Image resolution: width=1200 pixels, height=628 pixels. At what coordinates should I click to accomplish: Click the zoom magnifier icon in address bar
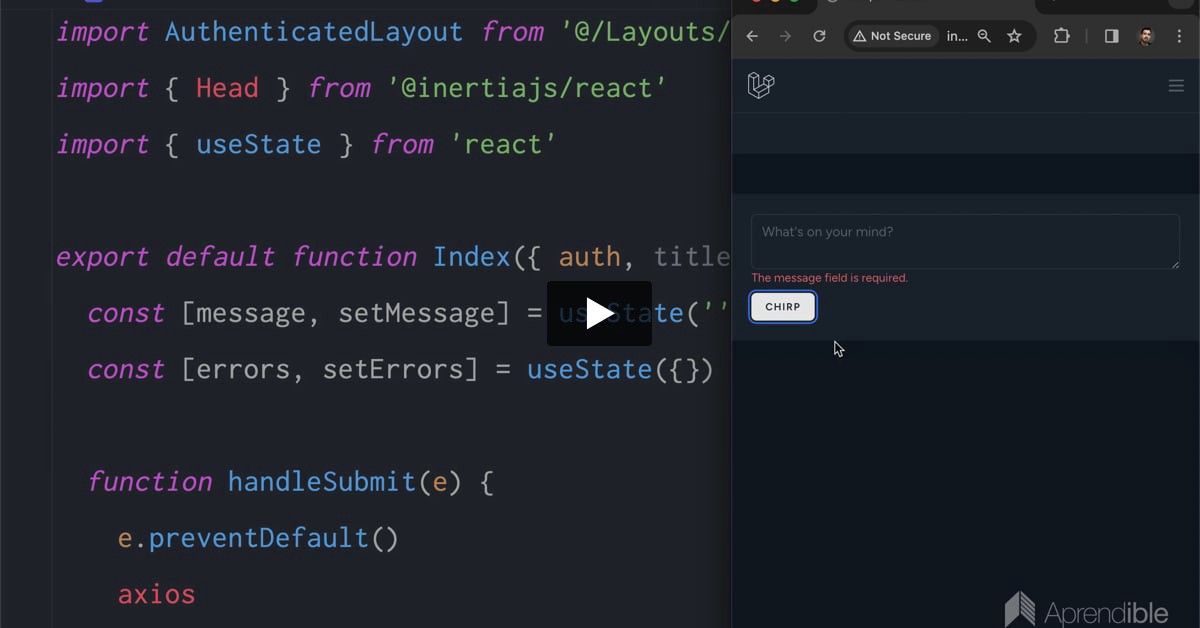point(984,36)
